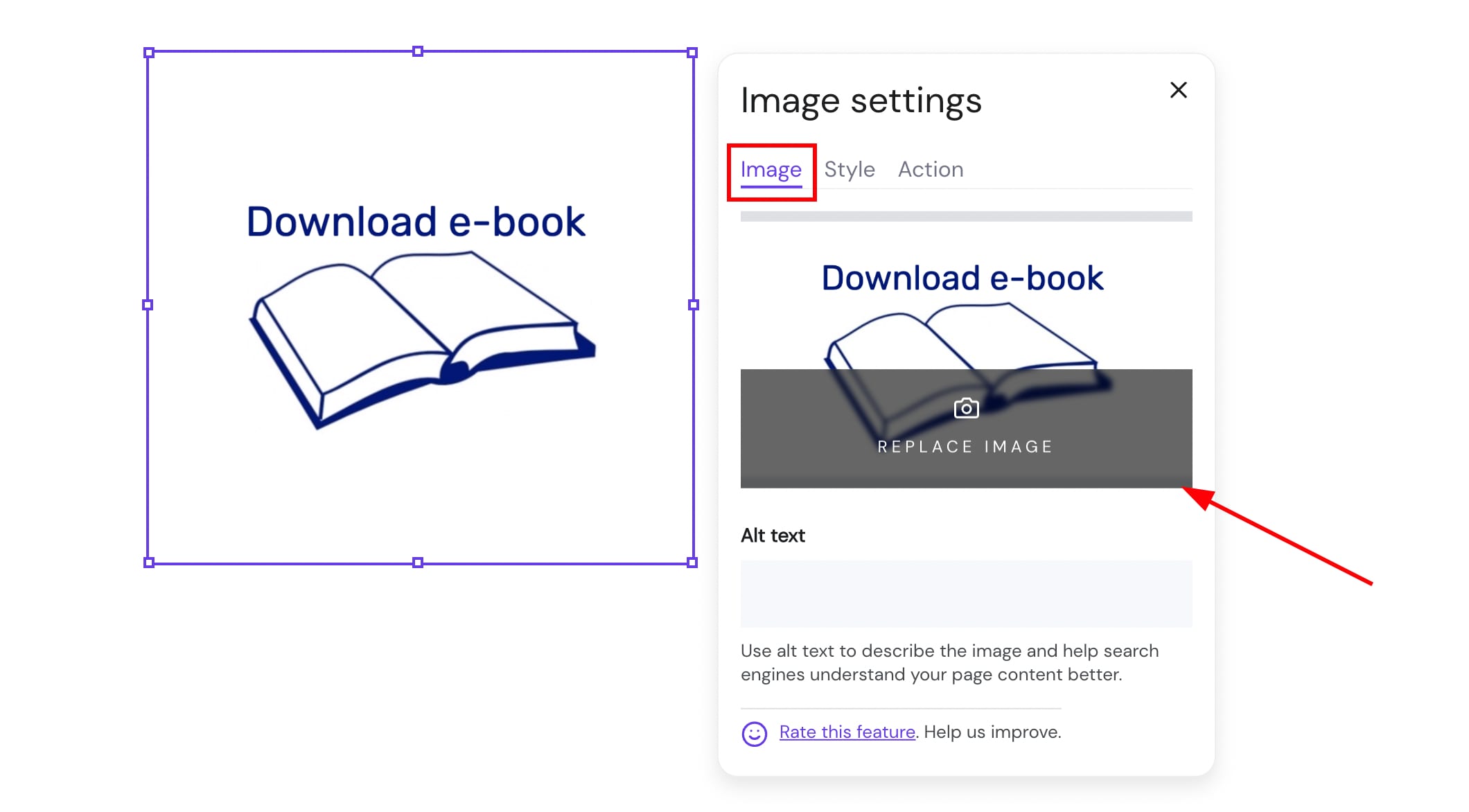
Task: Click the smiley face feedback icon
Action: click(754, 734)
